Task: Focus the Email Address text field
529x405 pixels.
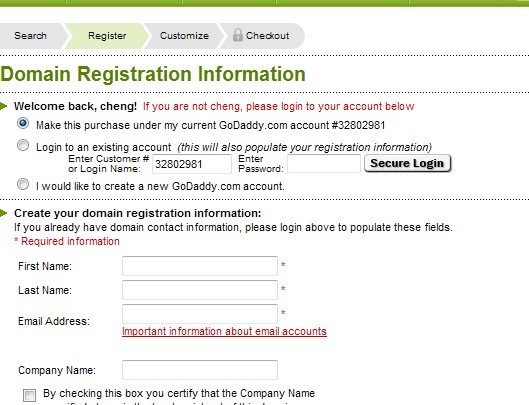Action: click(200, 314)
